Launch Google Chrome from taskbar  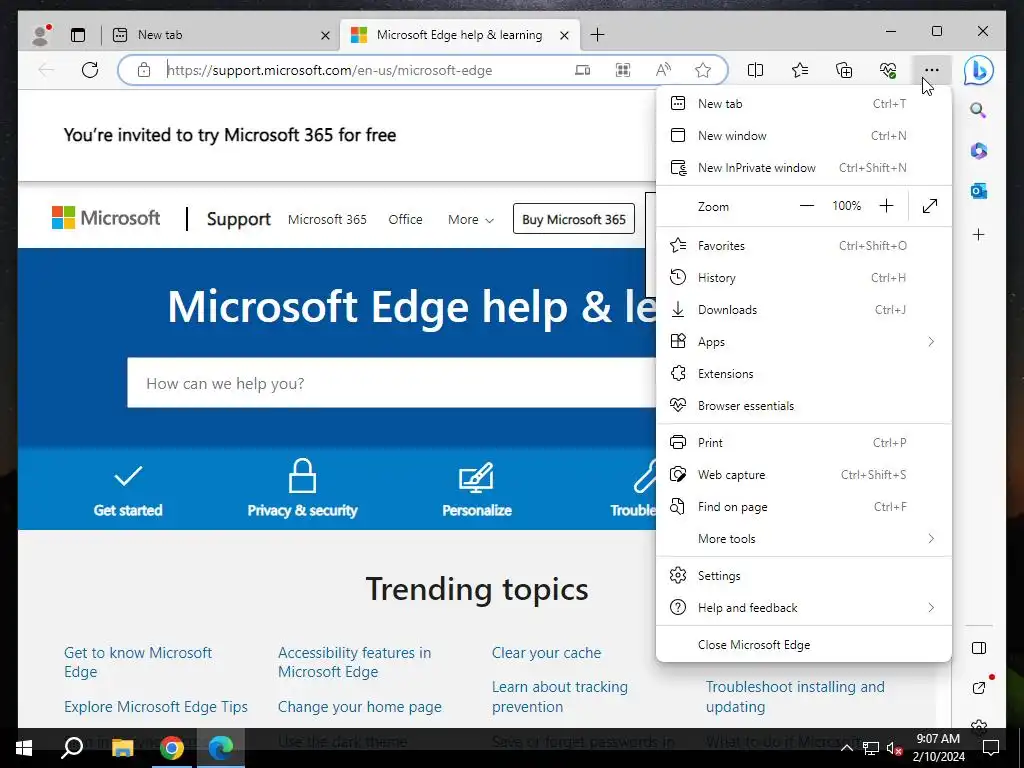coord(171,748)
